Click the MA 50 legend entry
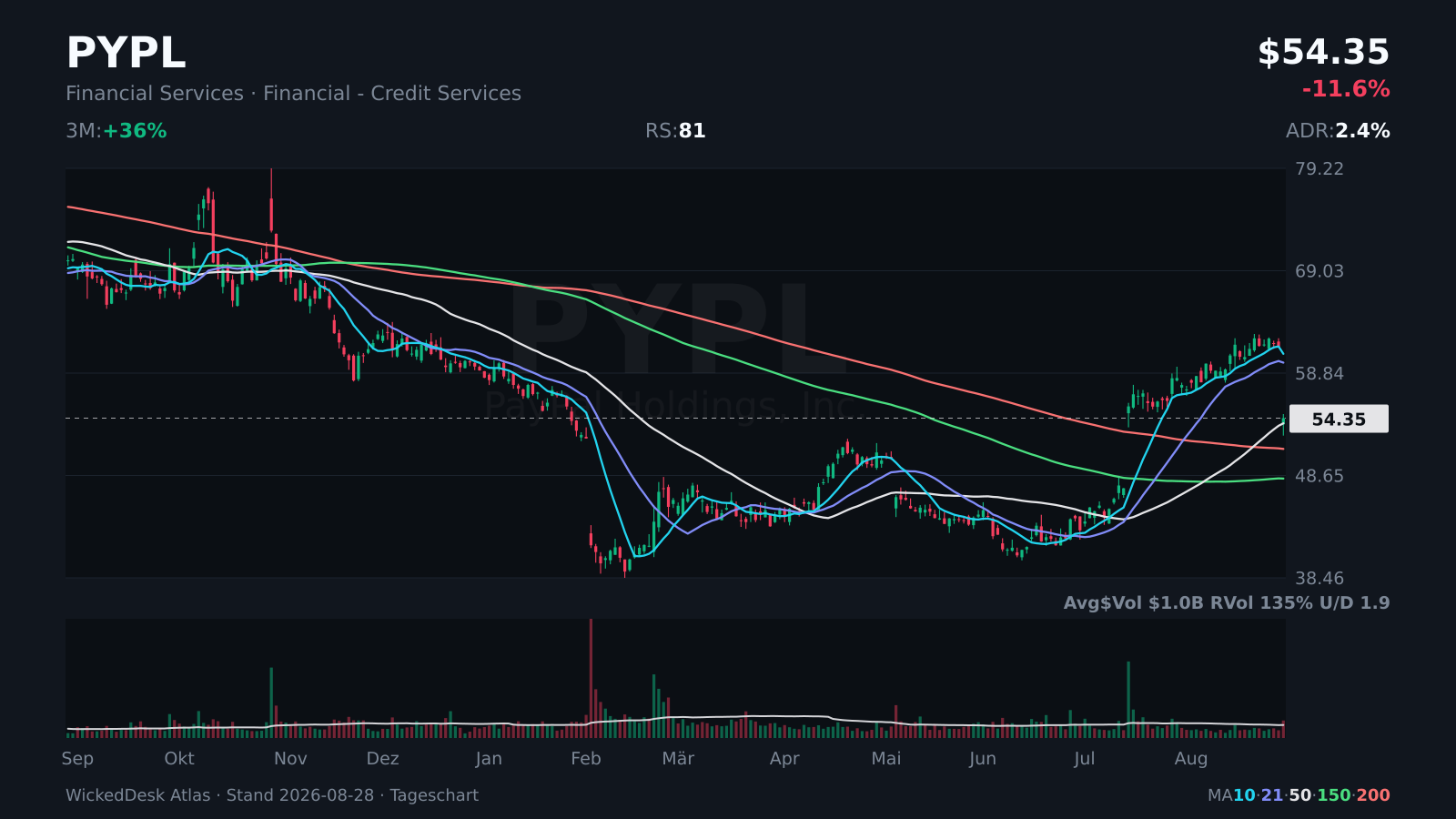1456x819 pixels. click(x=1300, y=795)
